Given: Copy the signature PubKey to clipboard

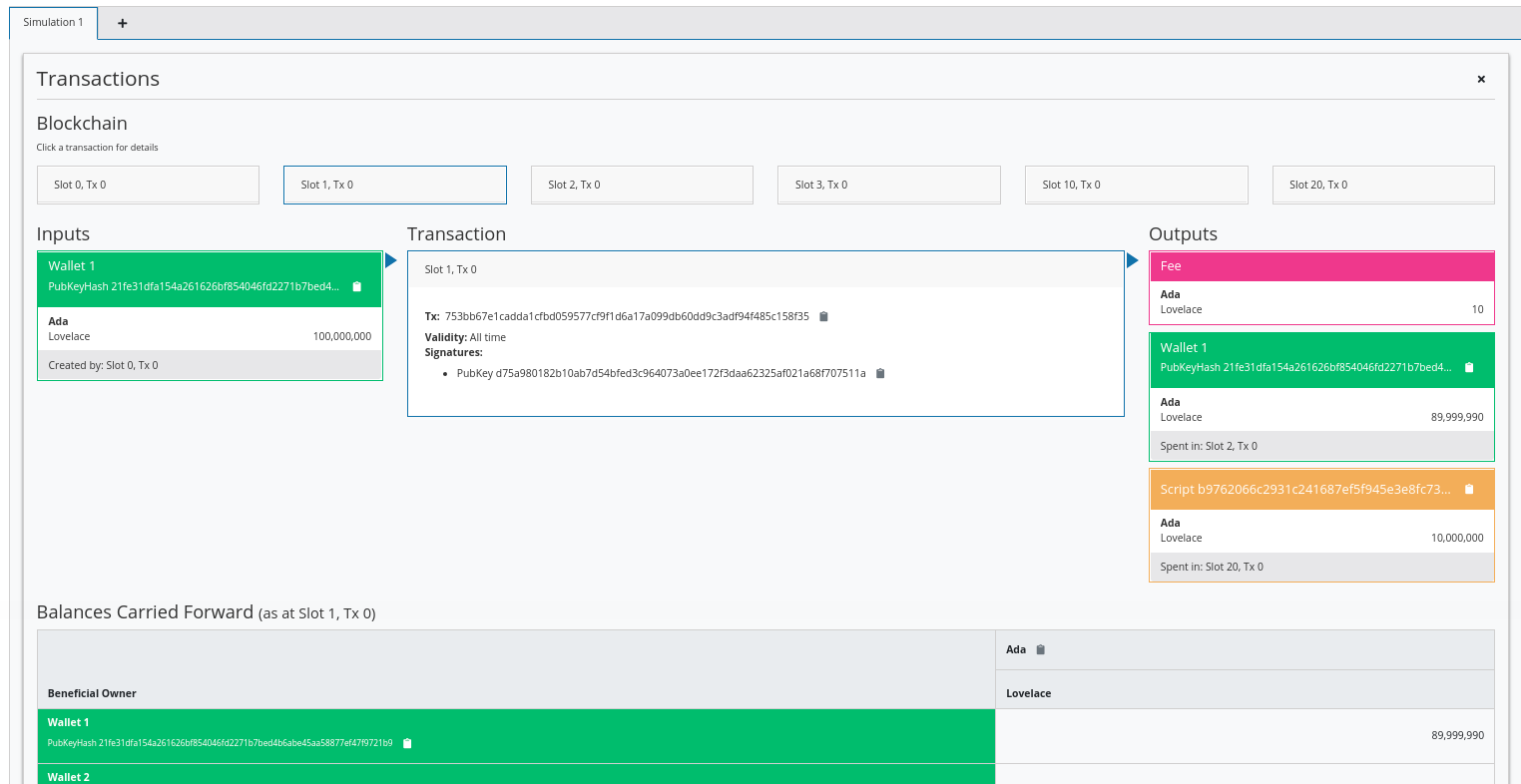Looking at the screenshot, I should tap(880, 374).
